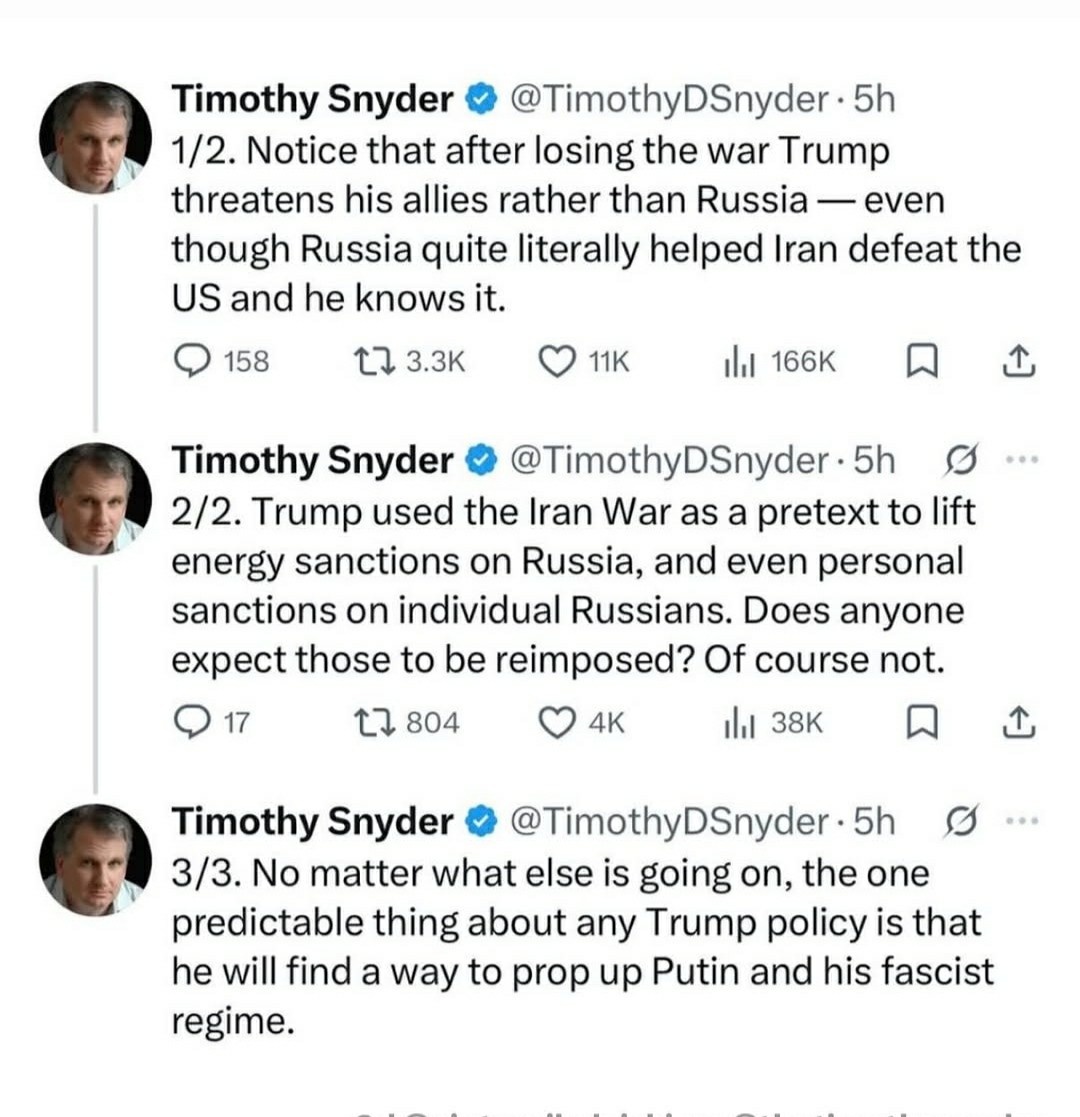This screenshot has height=1117, width=1080.
Task: Share the 1/2 tweet
Action: (1017, 361)
